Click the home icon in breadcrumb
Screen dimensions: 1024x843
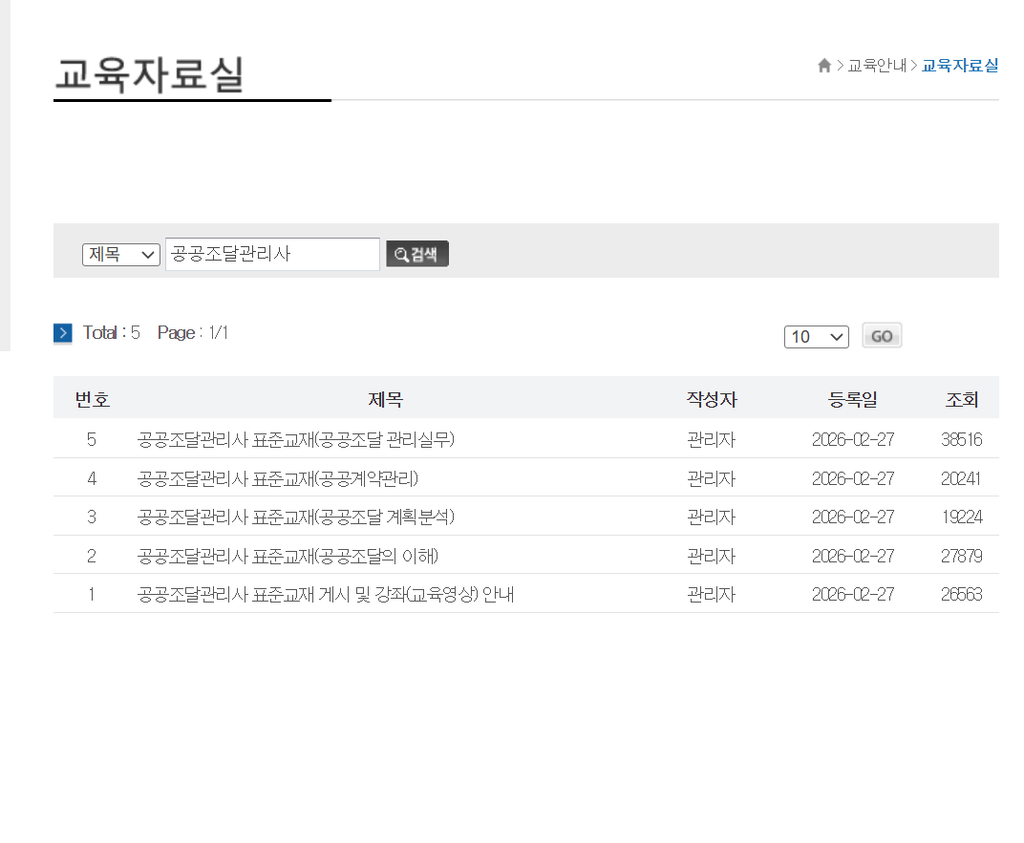tap(824, 65)
